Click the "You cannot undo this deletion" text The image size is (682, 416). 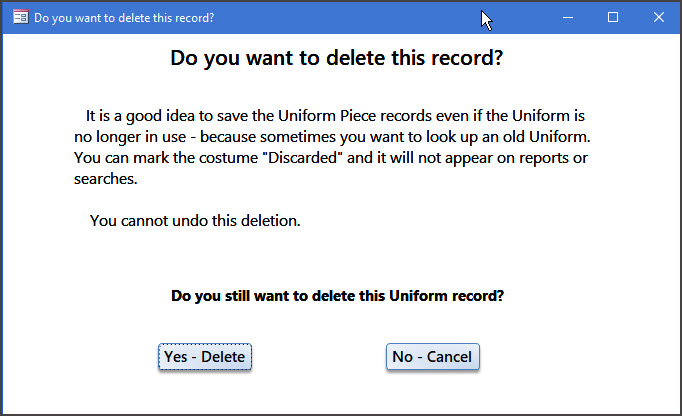tap(195, 221)
